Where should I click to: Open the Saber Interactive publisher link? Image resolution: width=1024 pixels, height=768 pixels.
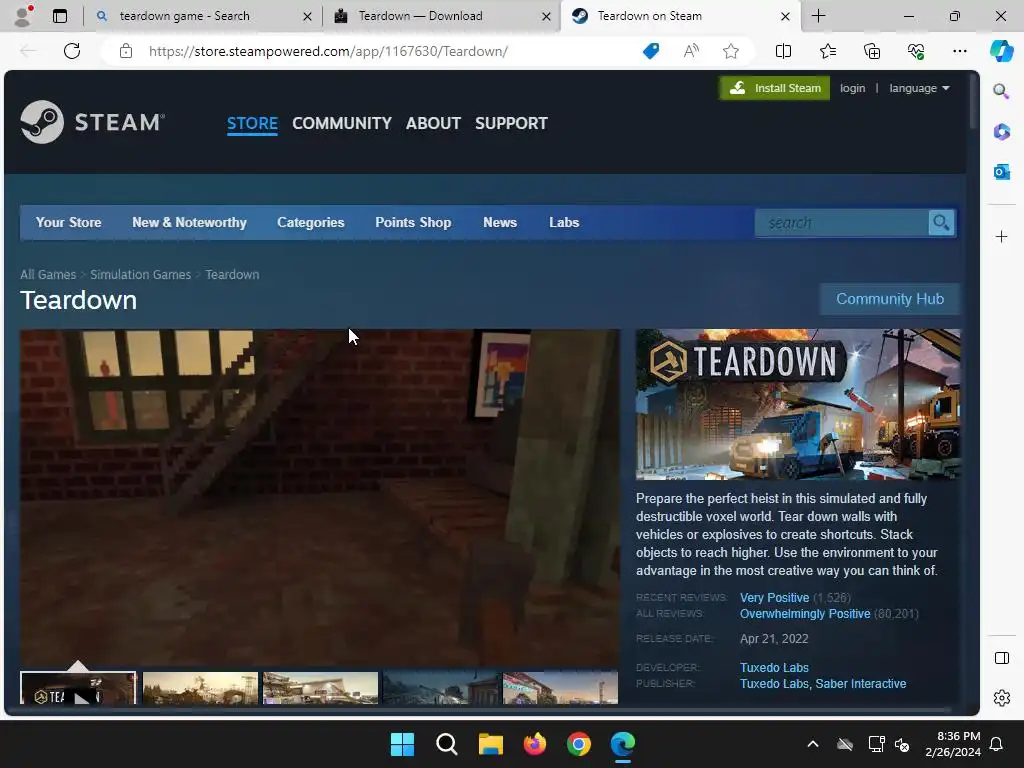click(x=861, y=684)
